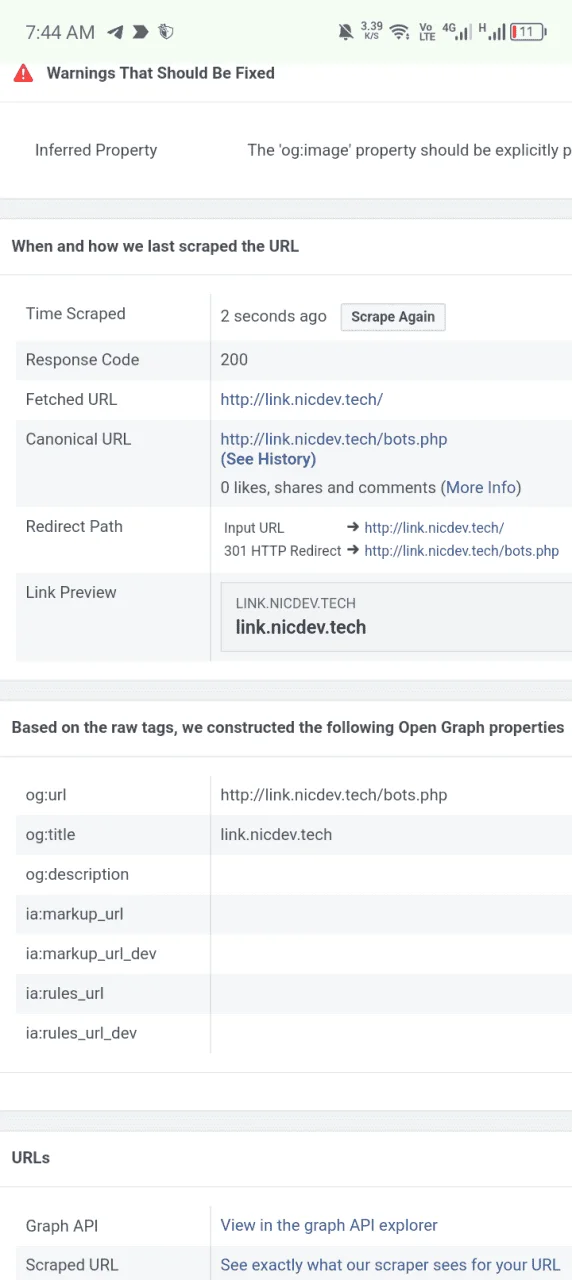572x1280 pixels.
Task: Click the See History link
Action: click(268, 459)
